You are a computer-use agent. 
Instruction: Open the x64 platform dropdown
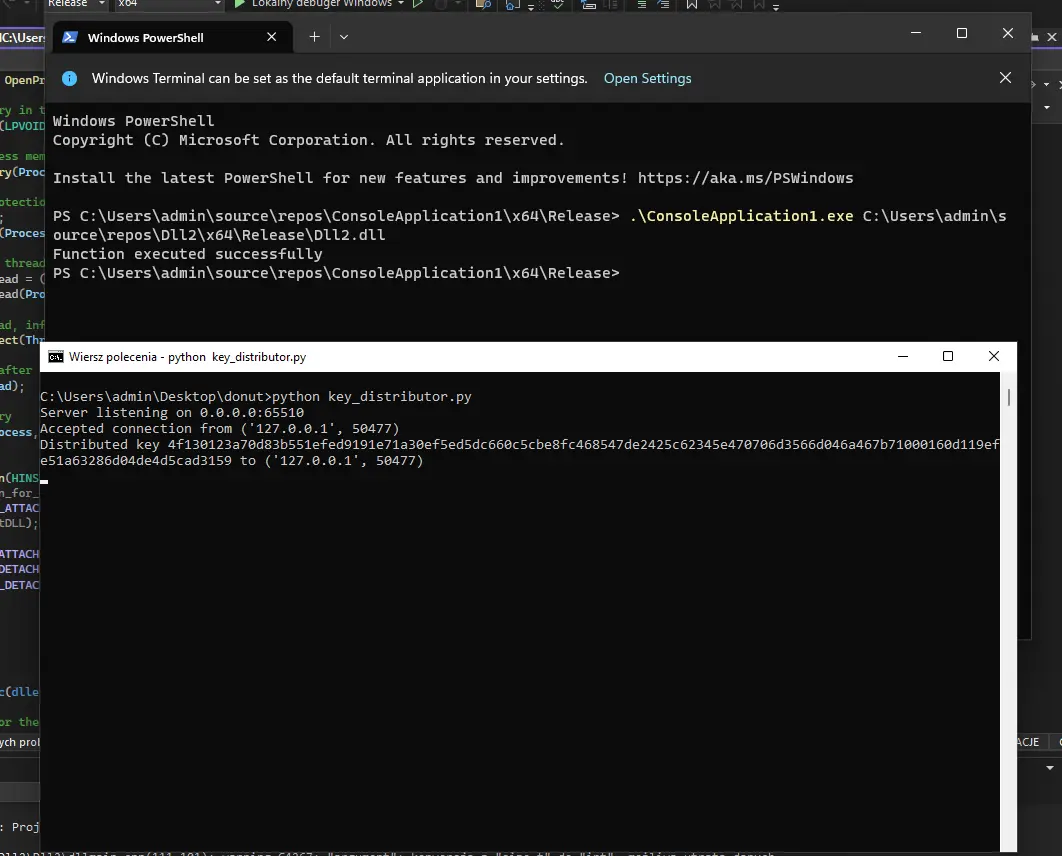click(217, 4)
